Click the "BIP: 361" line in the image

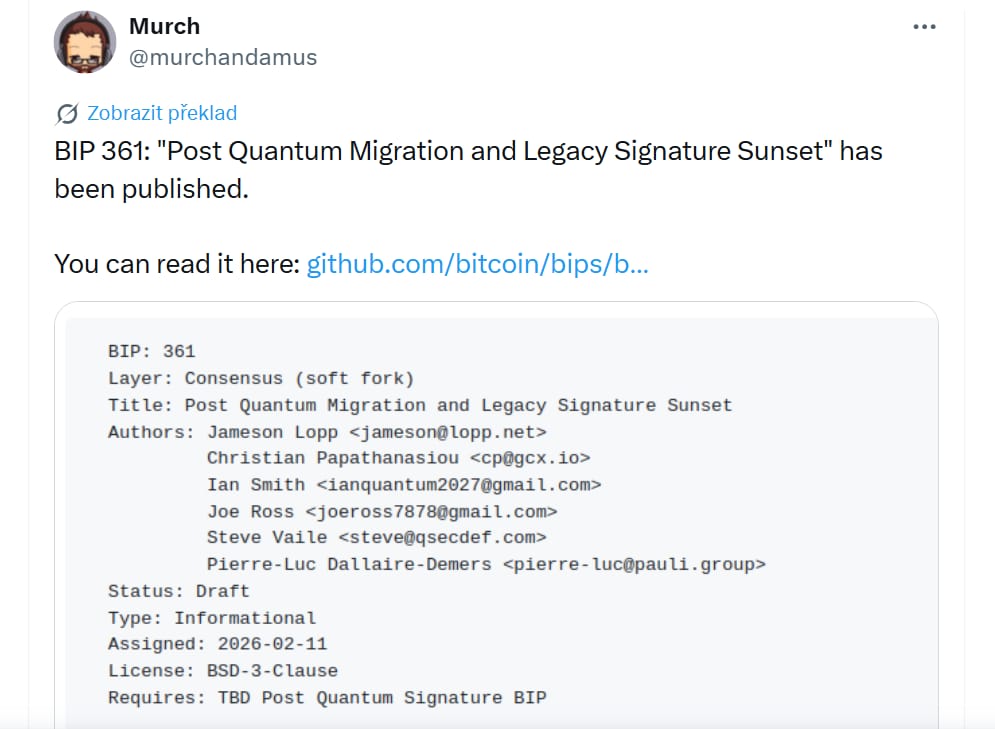coord(152,352)
